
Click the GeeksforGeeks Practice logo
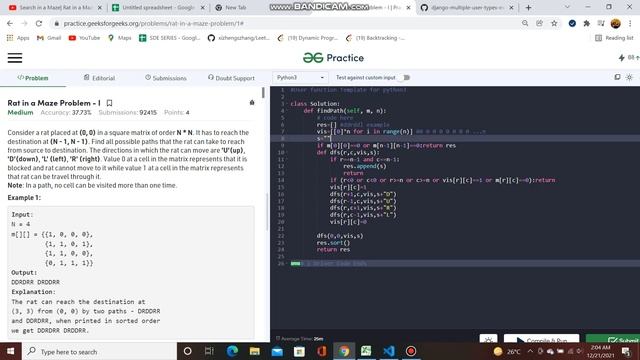pyautogui.click(x=333, y=58)
